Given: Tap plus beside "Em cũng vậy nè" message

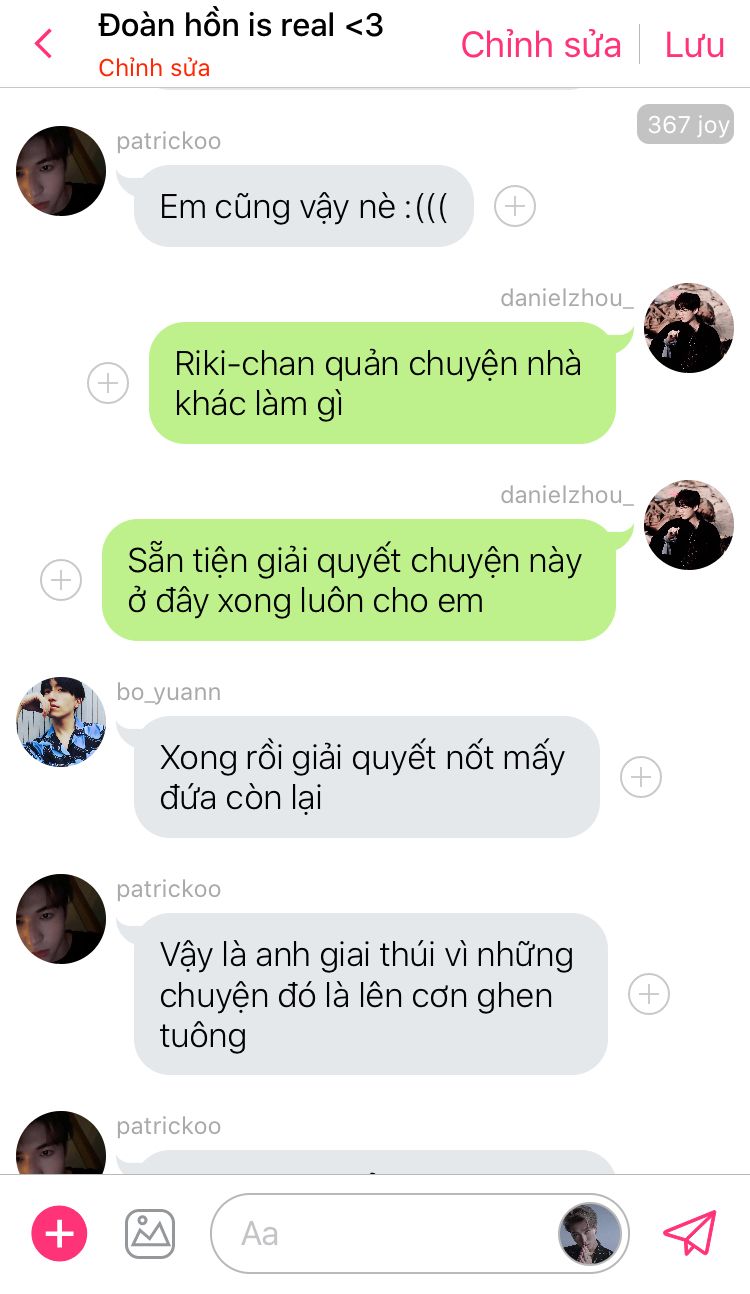Looking at the screenshot, I should (x=515, y=206).
